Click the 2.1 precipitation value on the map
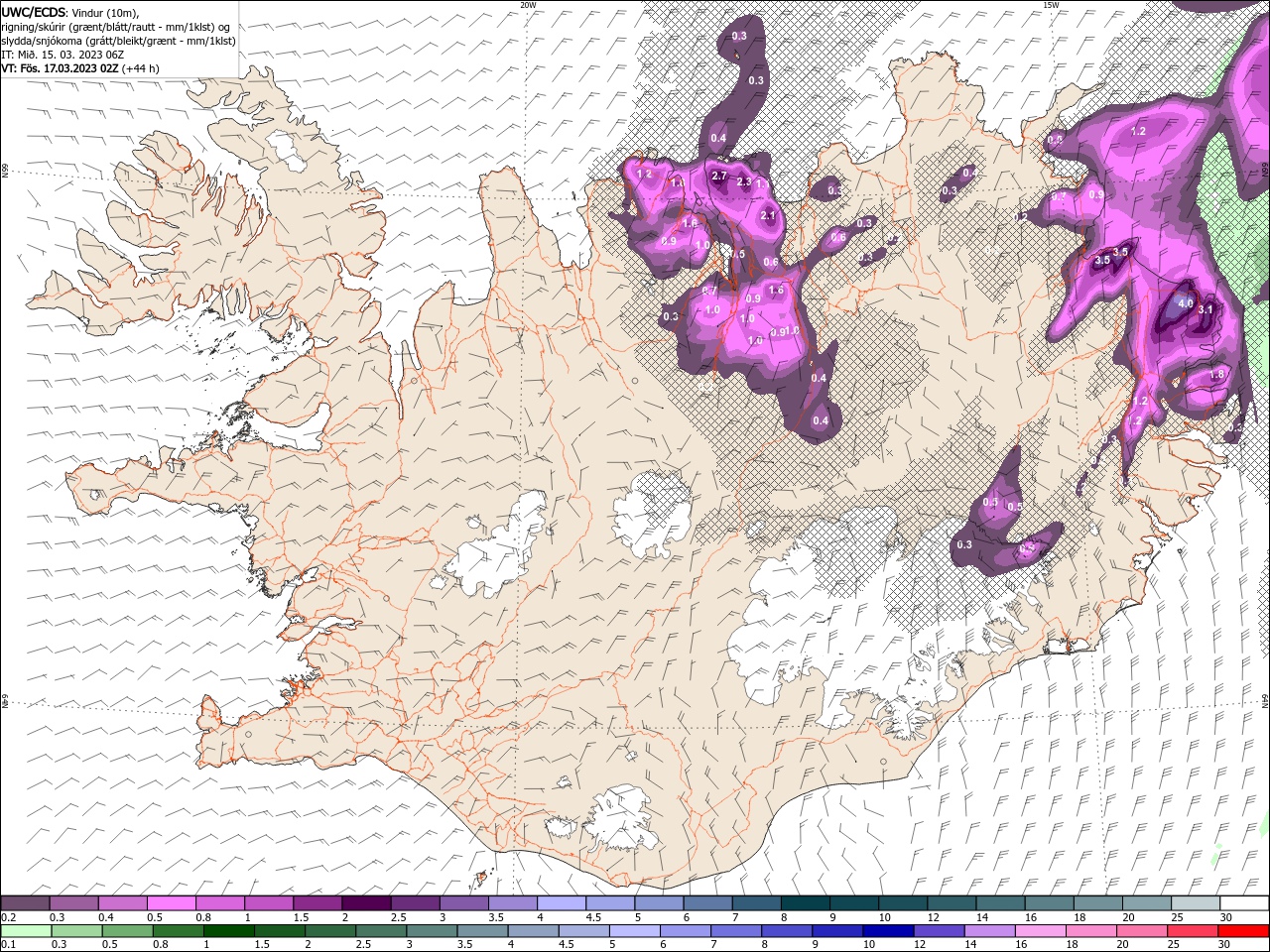The width and height of the screenshot is (1270, 952). pos(767,215)
